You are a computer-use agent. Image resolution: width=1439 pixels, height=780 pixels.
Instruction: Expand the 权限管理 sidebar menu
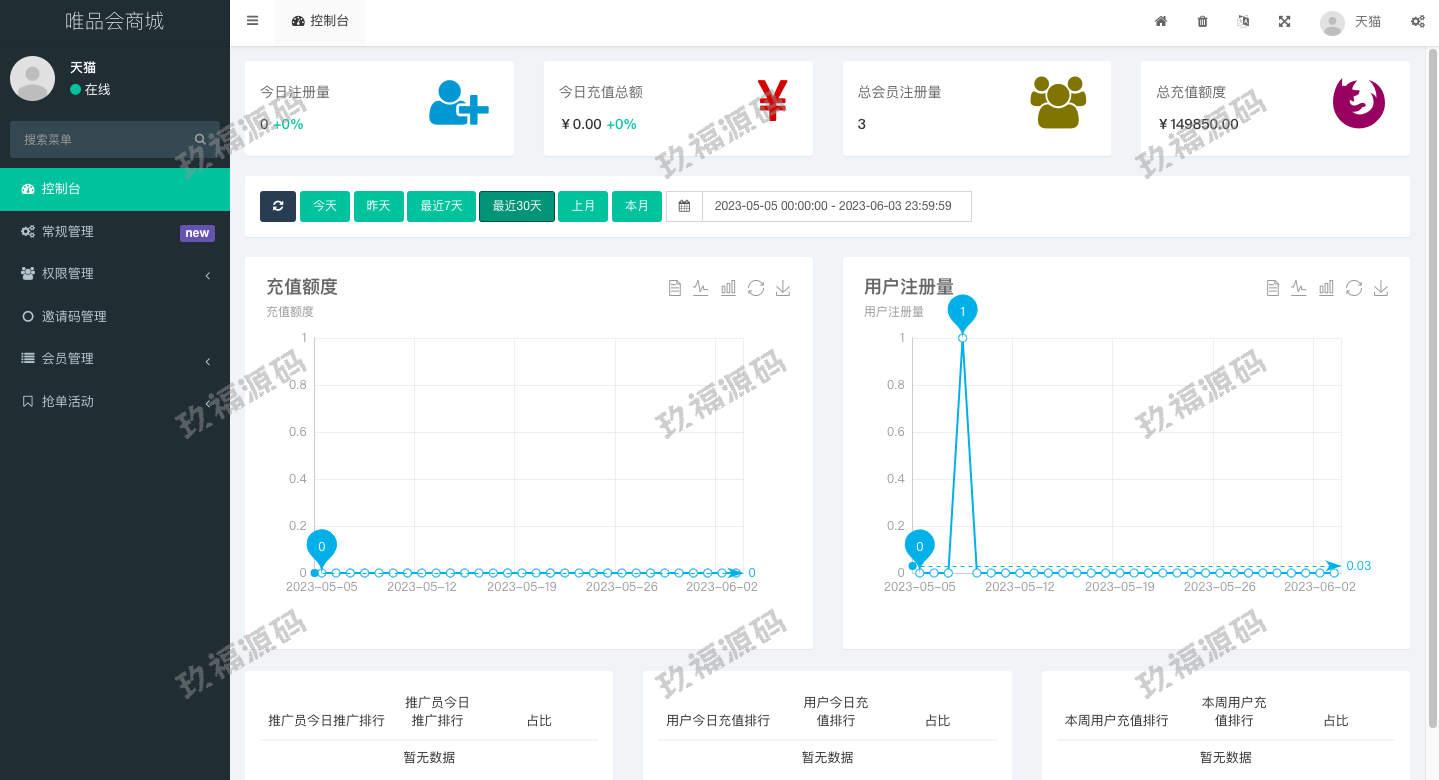coord(115,274)
